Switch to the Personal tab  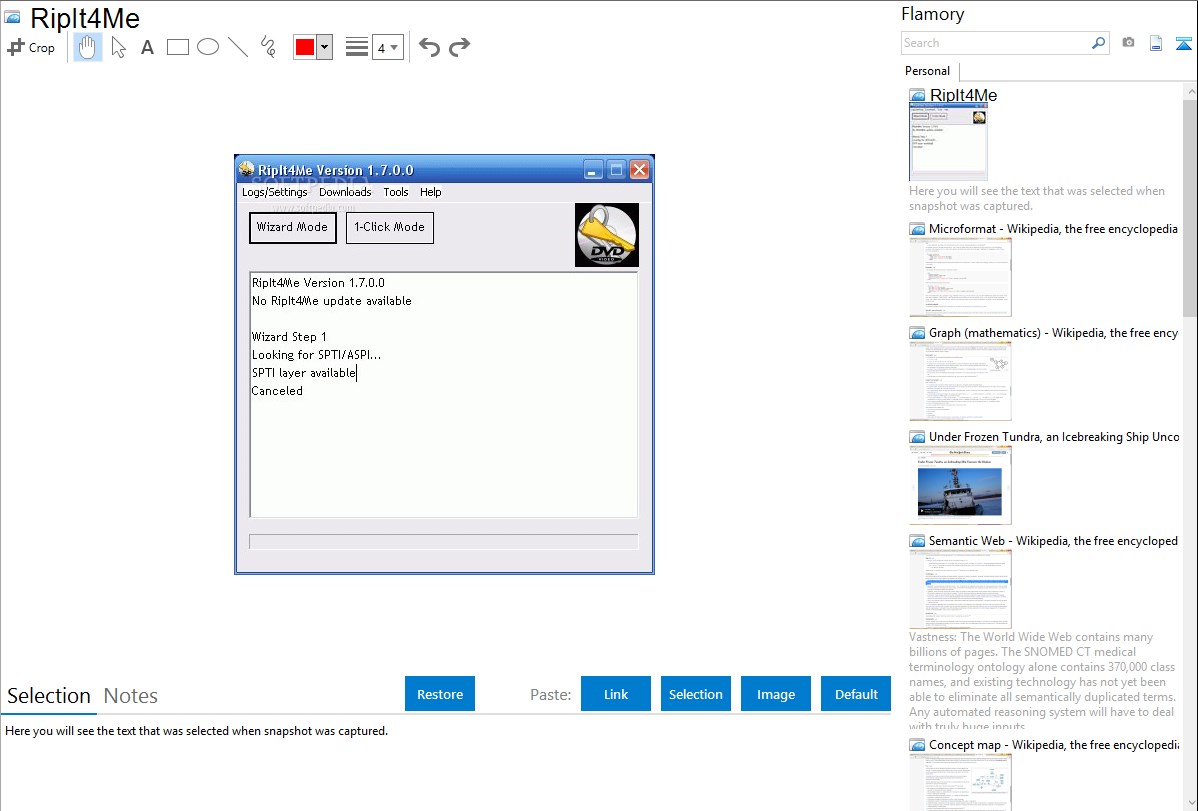(x=928, y=70)
